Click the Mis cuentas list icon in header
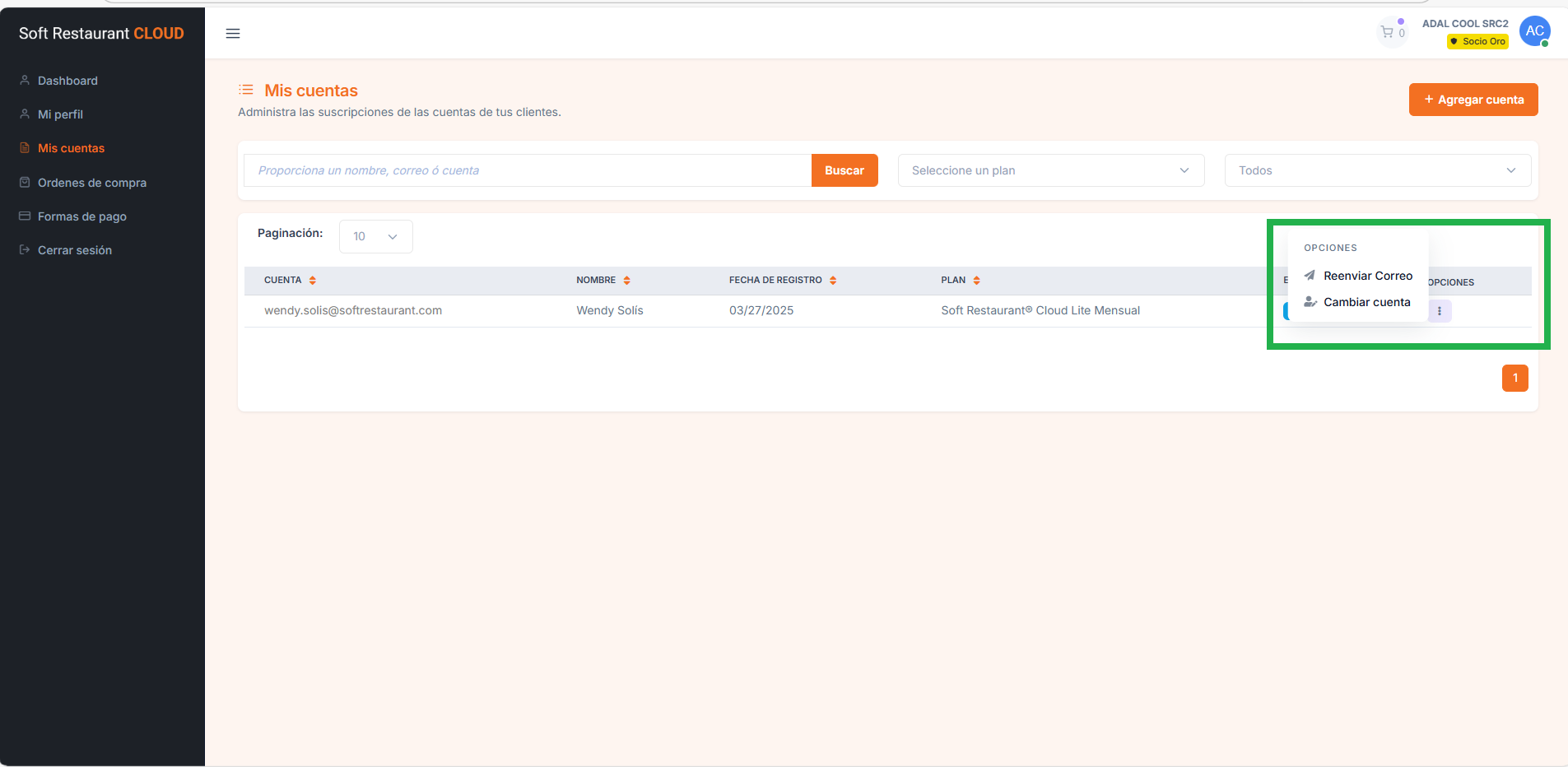This screenshot has height=767, width=1568. click(246, 90)
